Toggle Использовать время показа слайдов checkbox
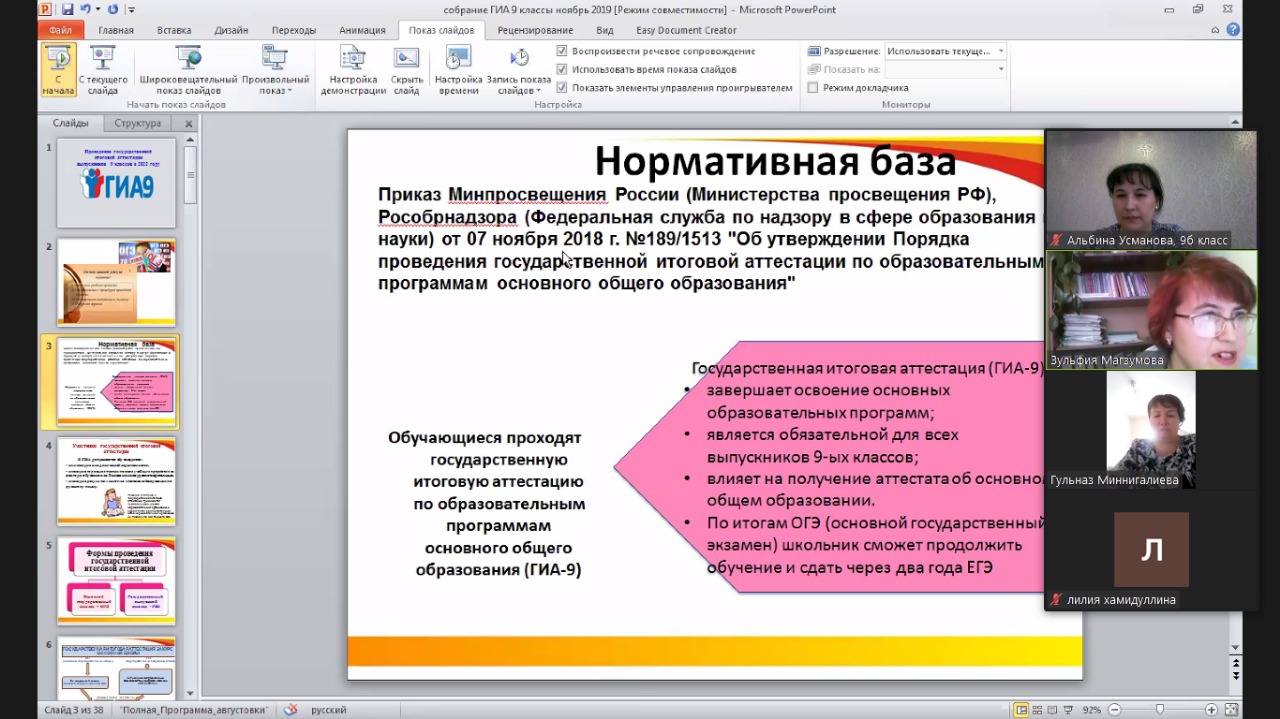1280x719 pixels. point(562,69)
